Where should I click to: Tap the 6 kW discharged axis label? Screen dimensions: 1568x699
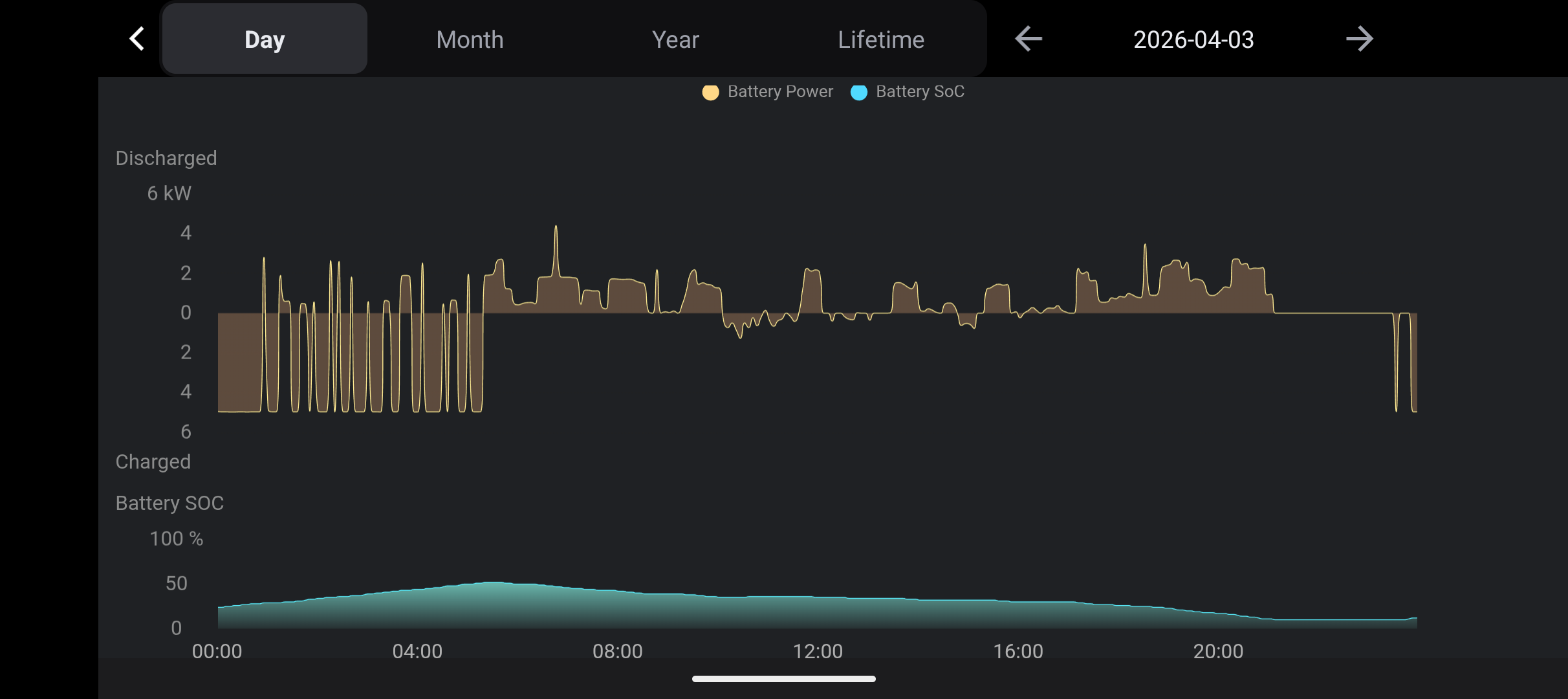click(x=169, y=193)
